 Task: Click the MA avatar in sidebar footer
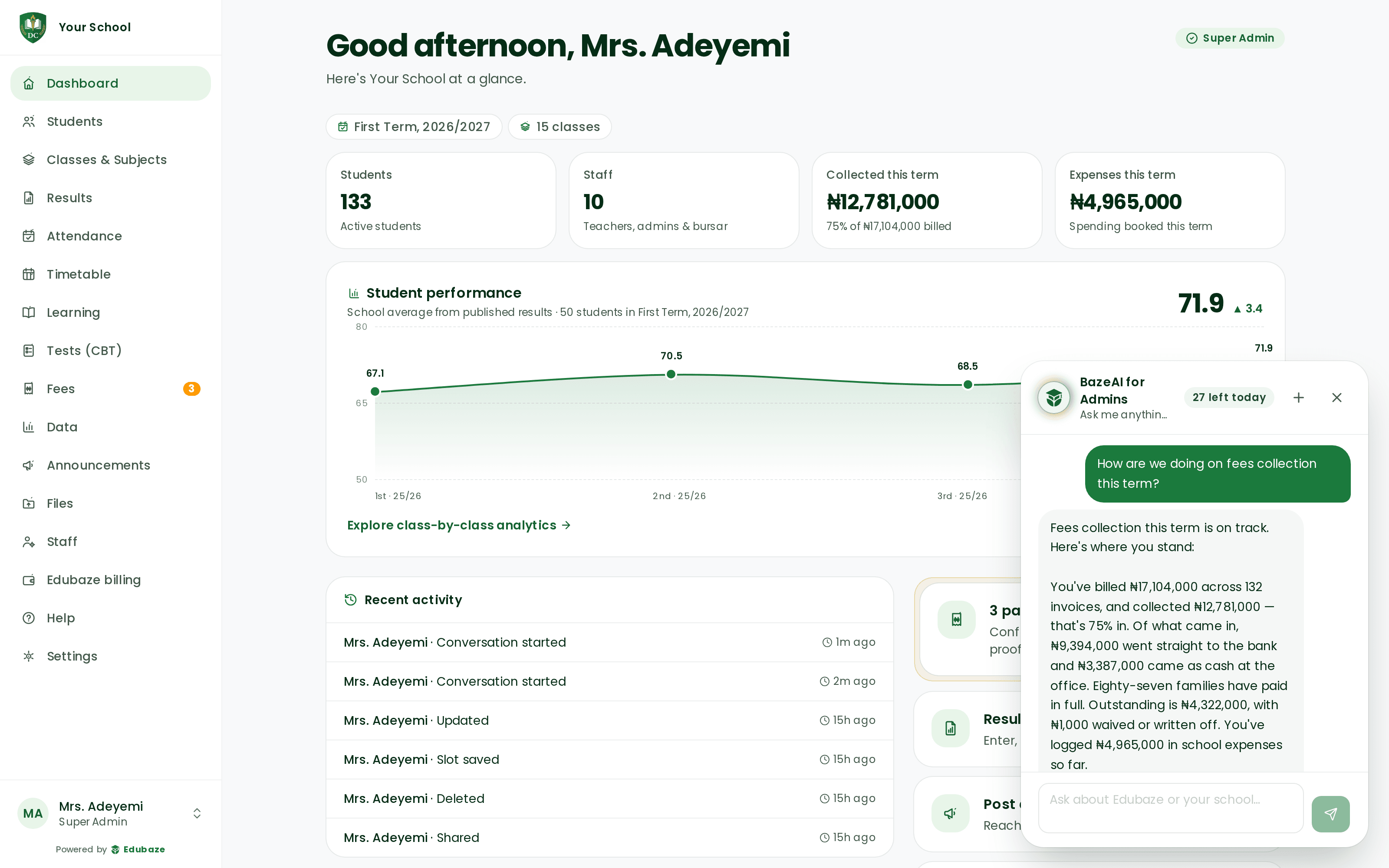(33, 813)
